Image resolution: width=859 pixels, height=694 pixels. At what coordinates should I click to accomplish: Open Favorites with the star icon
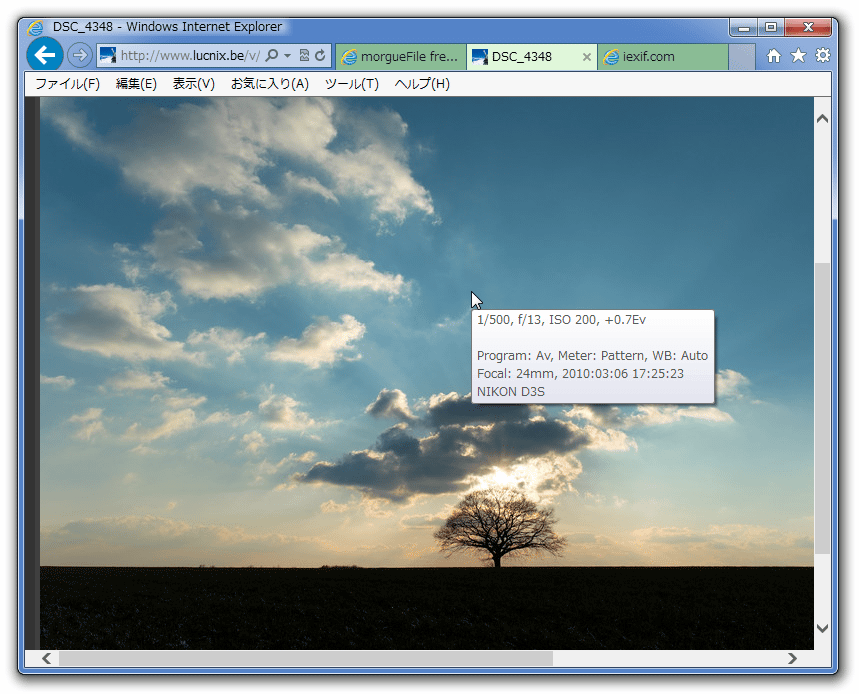pos(798,55)
